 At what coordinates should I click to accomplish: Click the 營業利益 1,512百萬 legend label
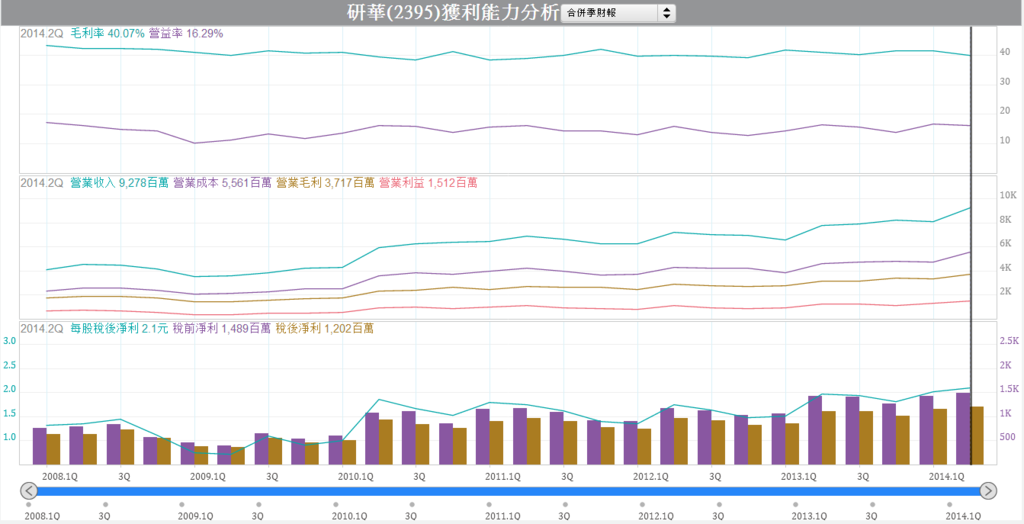pyautogui.click(x=428, y=183)
